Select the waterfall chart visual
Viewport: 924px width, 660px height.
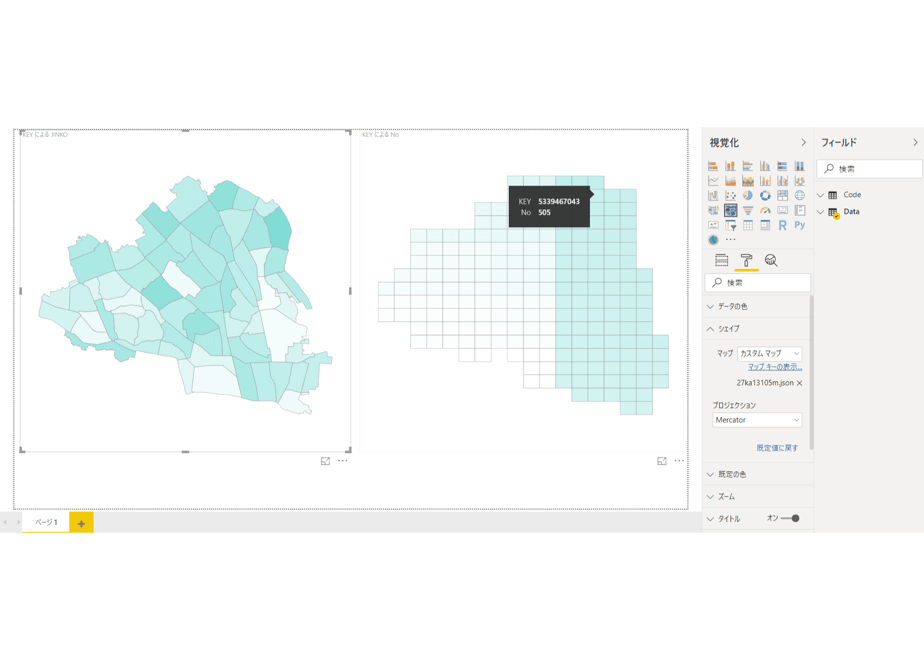coord(713,195)
